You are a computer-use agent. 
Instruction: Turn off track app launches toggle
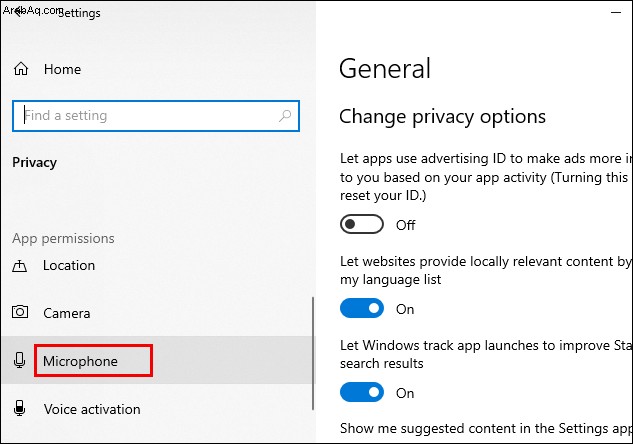(362, 392)
